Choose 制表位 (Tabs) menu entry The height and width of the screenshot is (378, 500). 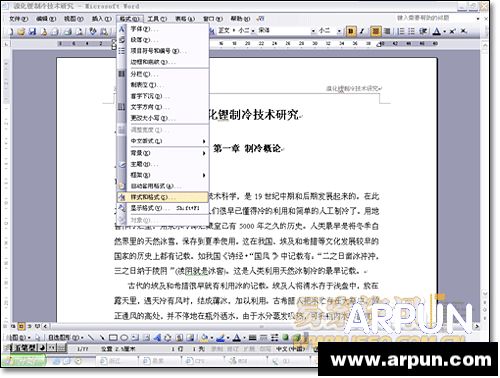[163, 85]
